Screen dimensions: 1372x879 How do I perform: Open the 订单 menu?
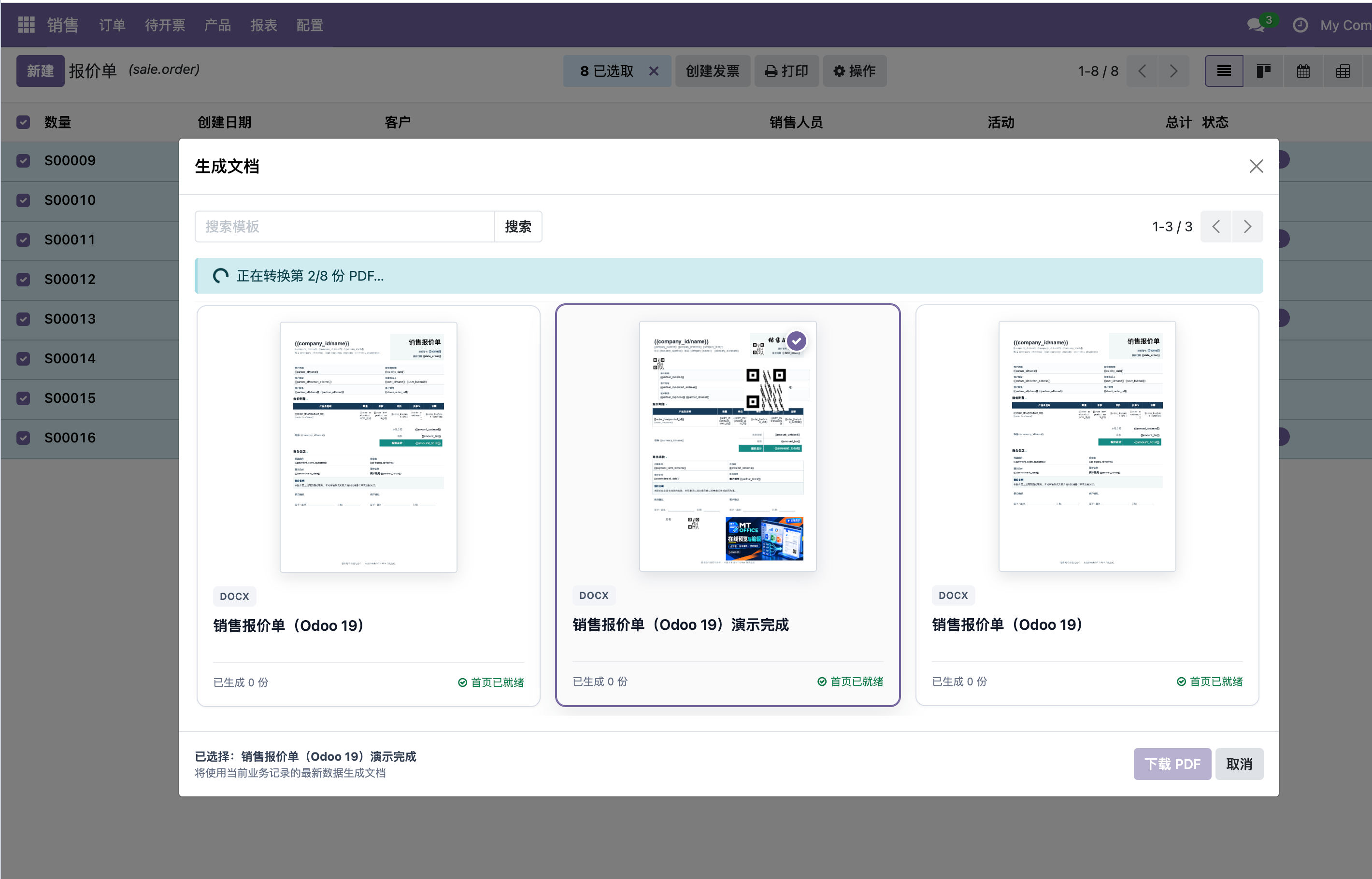click(112, 25)
